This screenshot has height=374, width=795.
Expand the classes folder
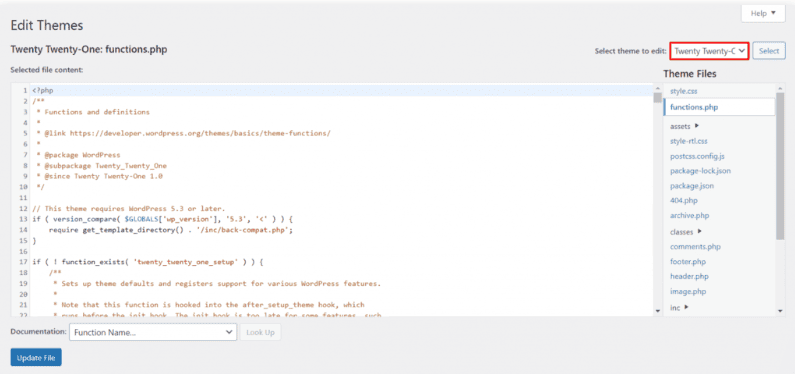(x=686, y=232)
